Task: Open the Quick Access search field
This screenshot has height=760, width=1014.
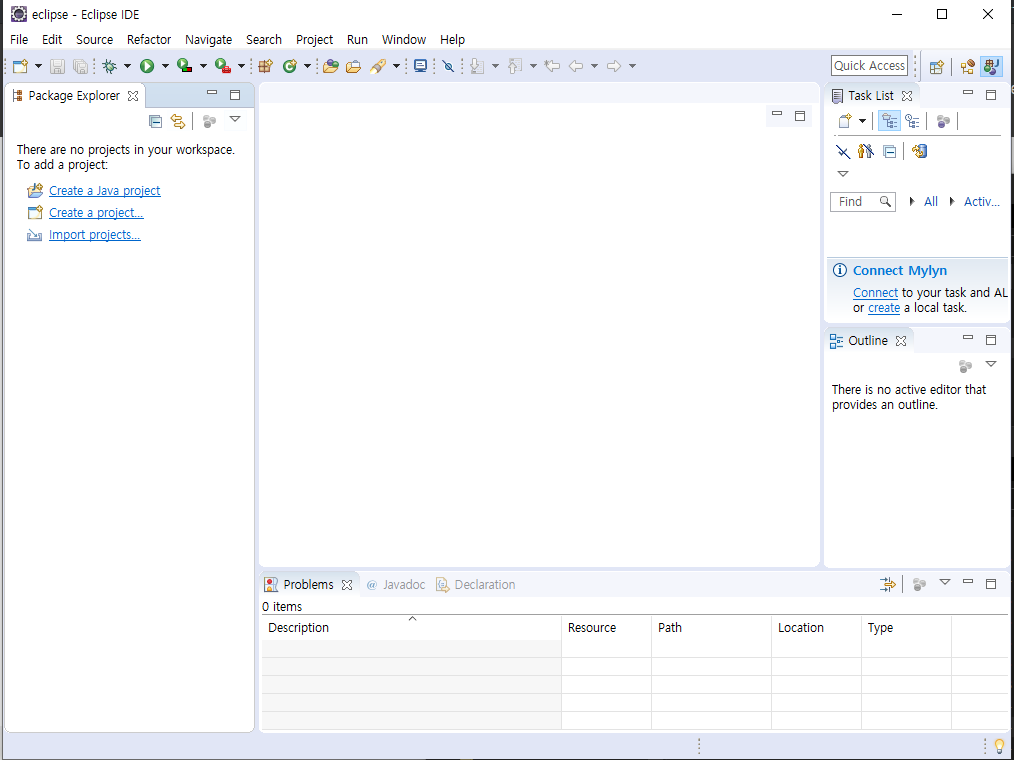Action: click(x=869, y=66)
